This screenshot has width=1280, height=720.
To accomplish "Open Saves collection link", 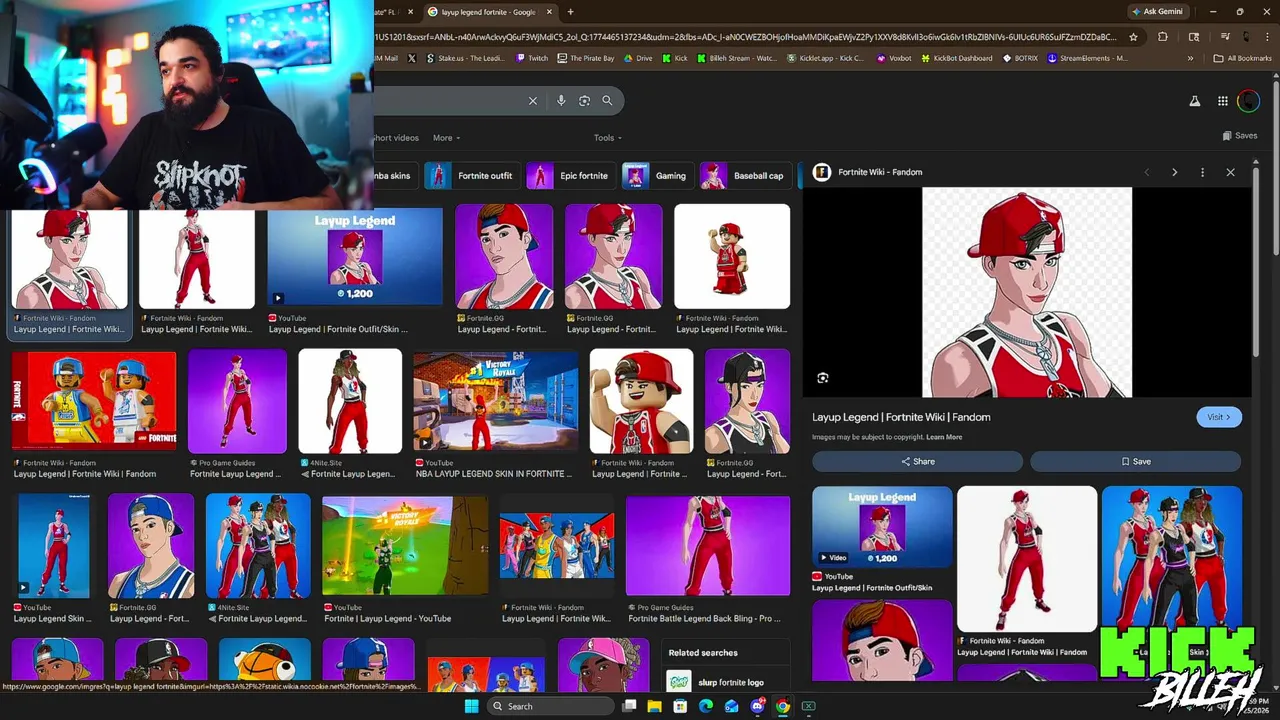I will point(1240,136).
